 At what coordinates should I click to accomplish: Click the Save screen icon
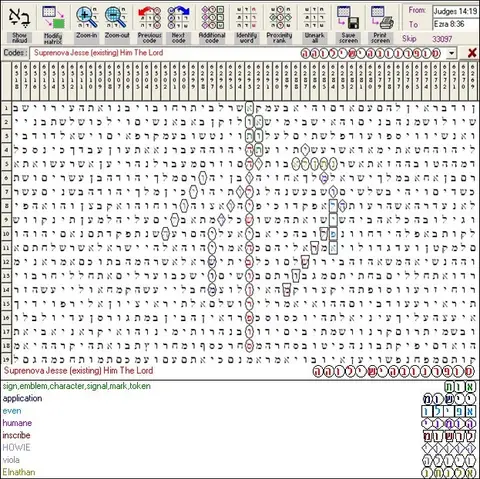click(347, 17)
